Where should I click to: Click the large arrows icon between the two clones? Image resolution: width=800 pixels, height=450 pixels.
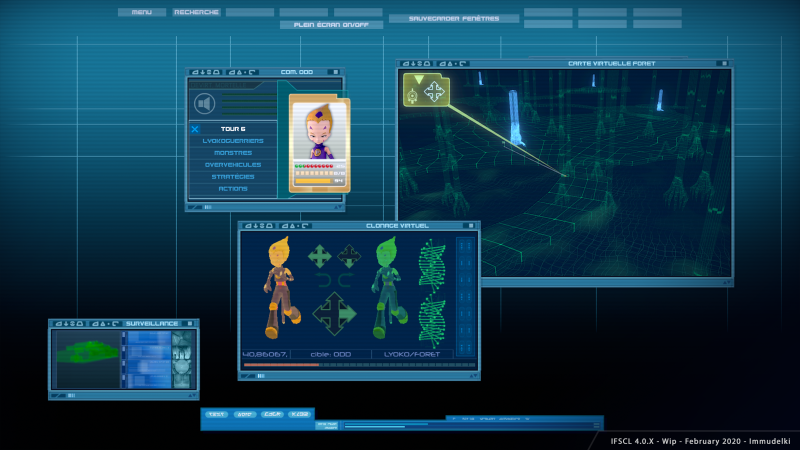tap(334, 313)
